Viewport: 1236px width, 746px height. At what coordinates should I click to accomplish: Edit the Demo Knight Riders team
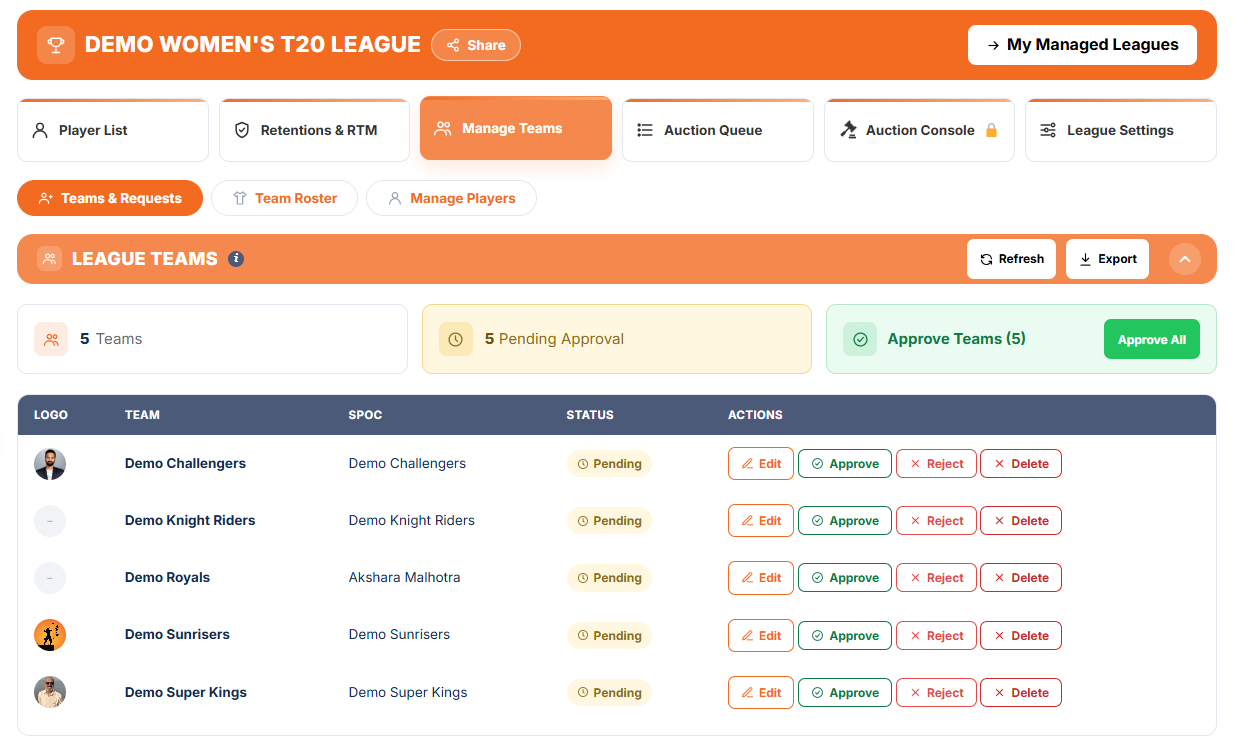click(761, 521)
